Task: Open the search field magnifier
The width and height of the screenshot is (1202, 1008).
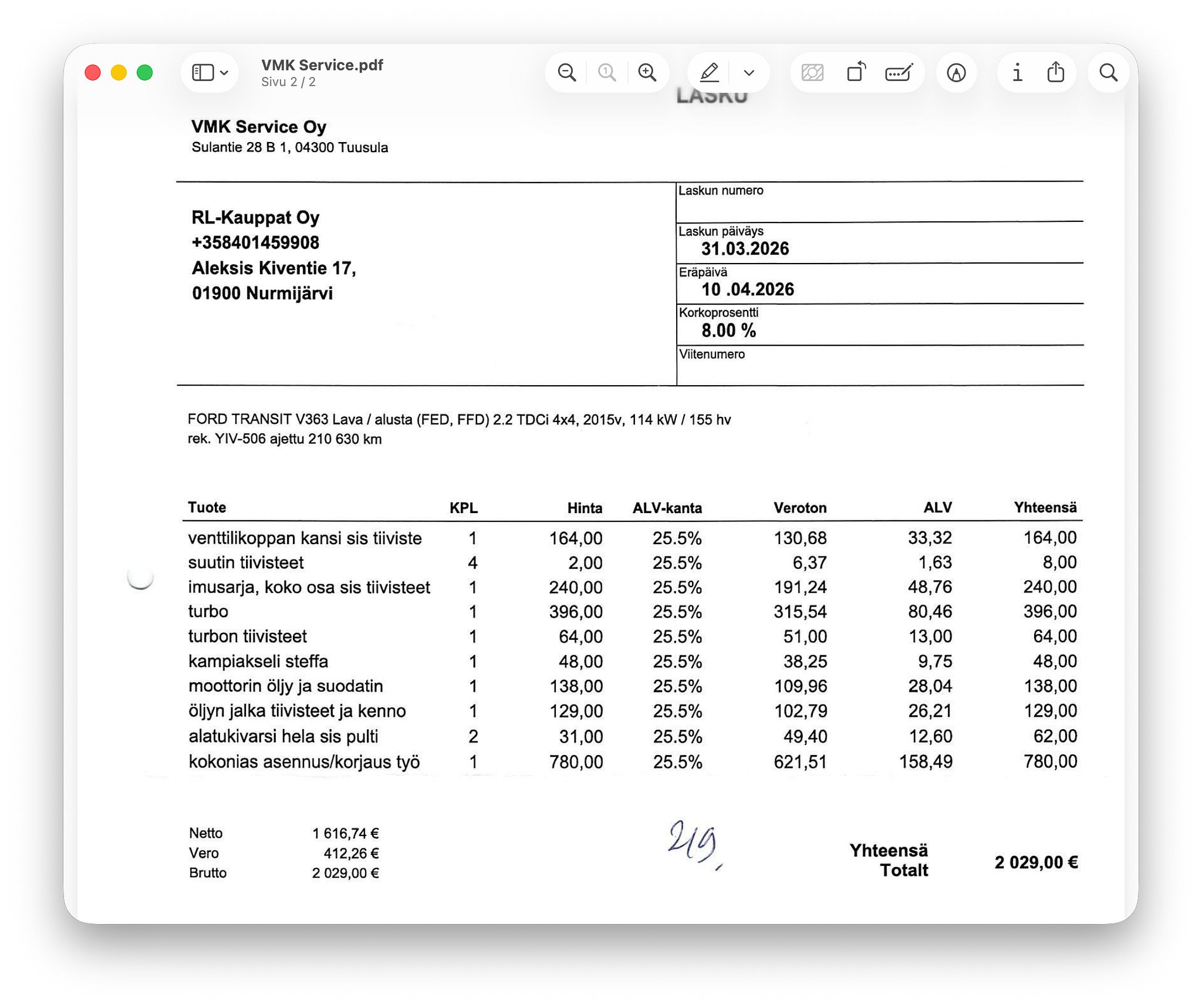Action: pyautogui.click(x=1108, y=73)
